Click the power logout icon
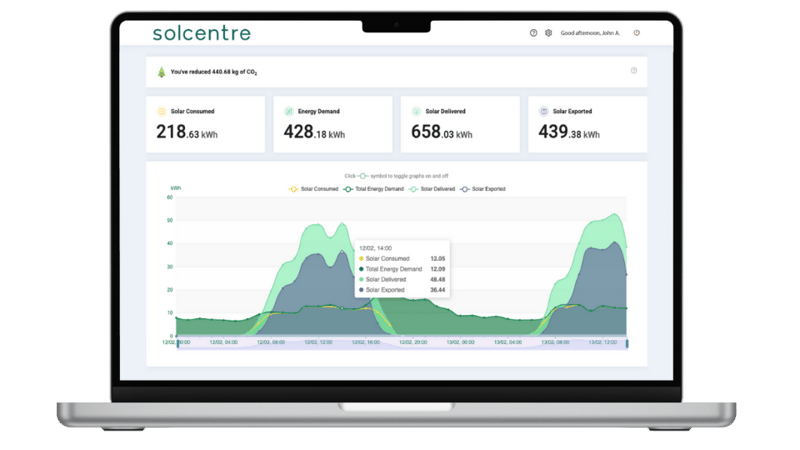The image size is (800, 450). [637, 33]
